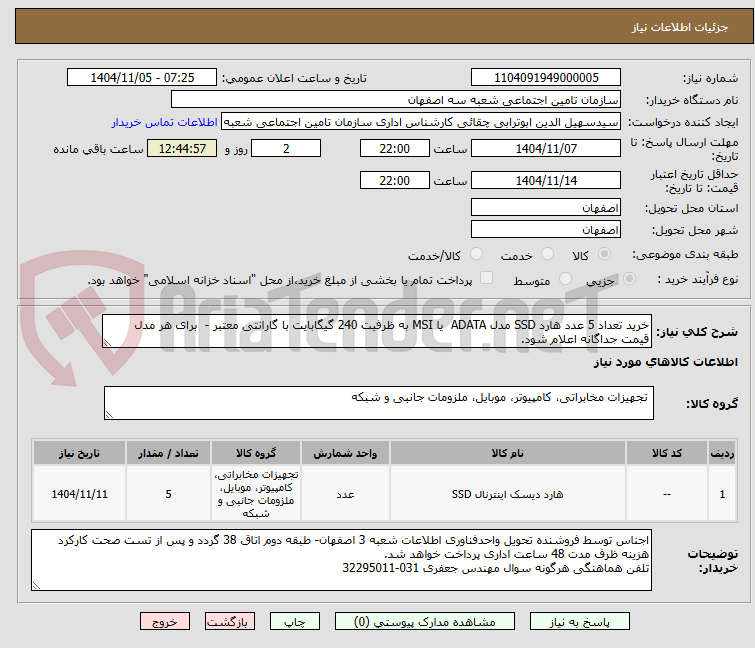755x648 pixels.
Task: Open اطلاعات تماس خریدار link
Action: tap(165, 122)
